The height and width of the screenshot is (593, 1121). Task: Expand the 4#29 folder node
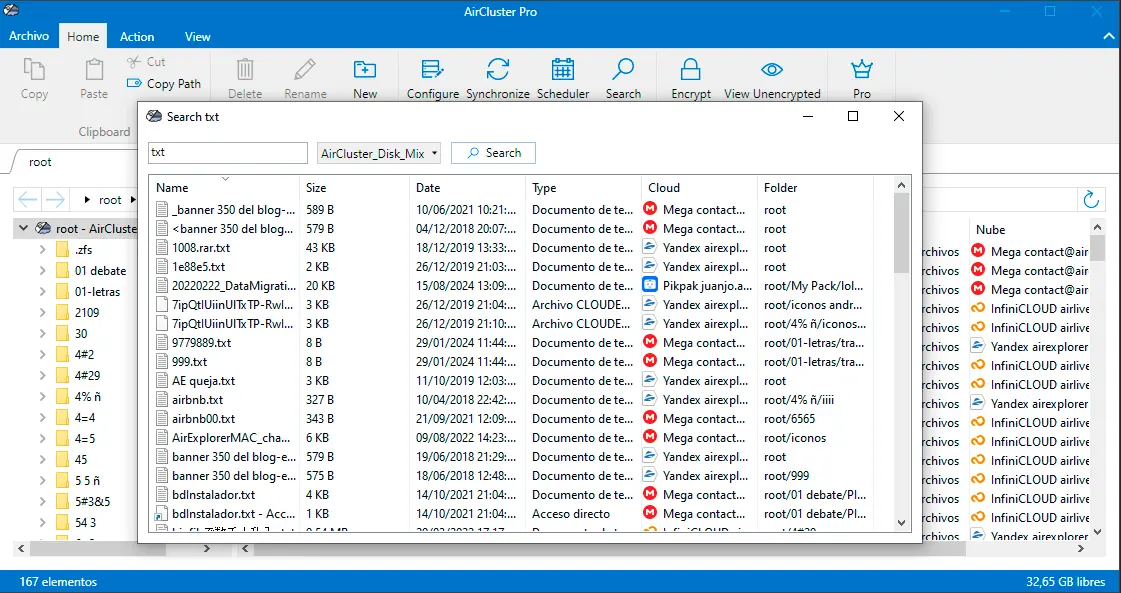pyautogui.click(x=42, y=375)
